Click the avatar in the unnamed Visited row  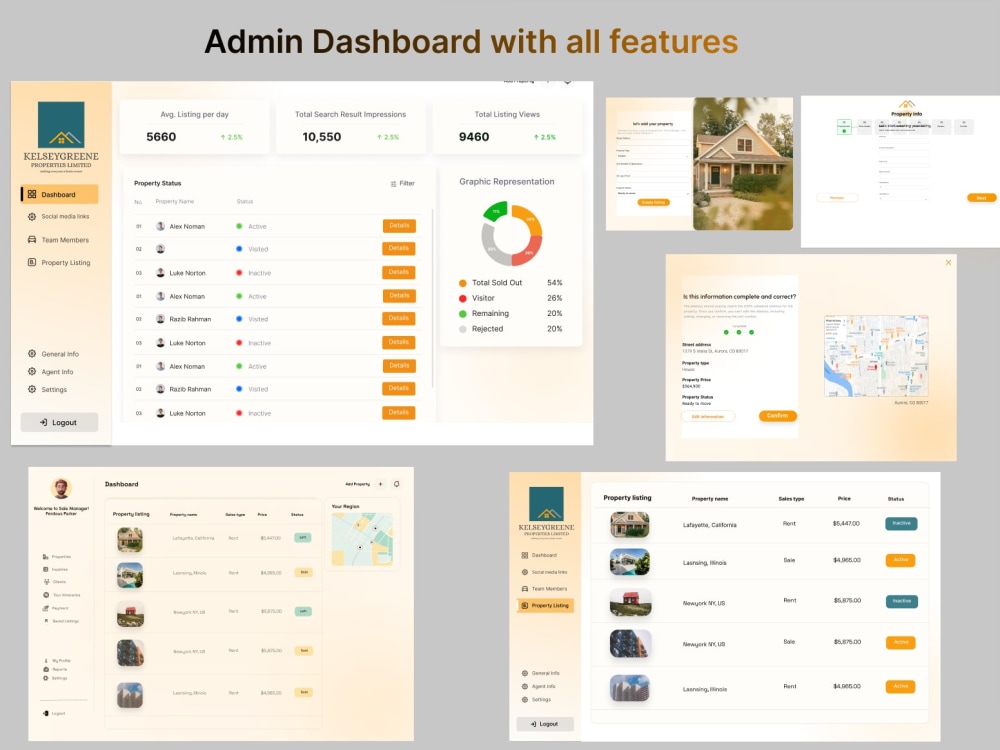(x=161, y=249)
